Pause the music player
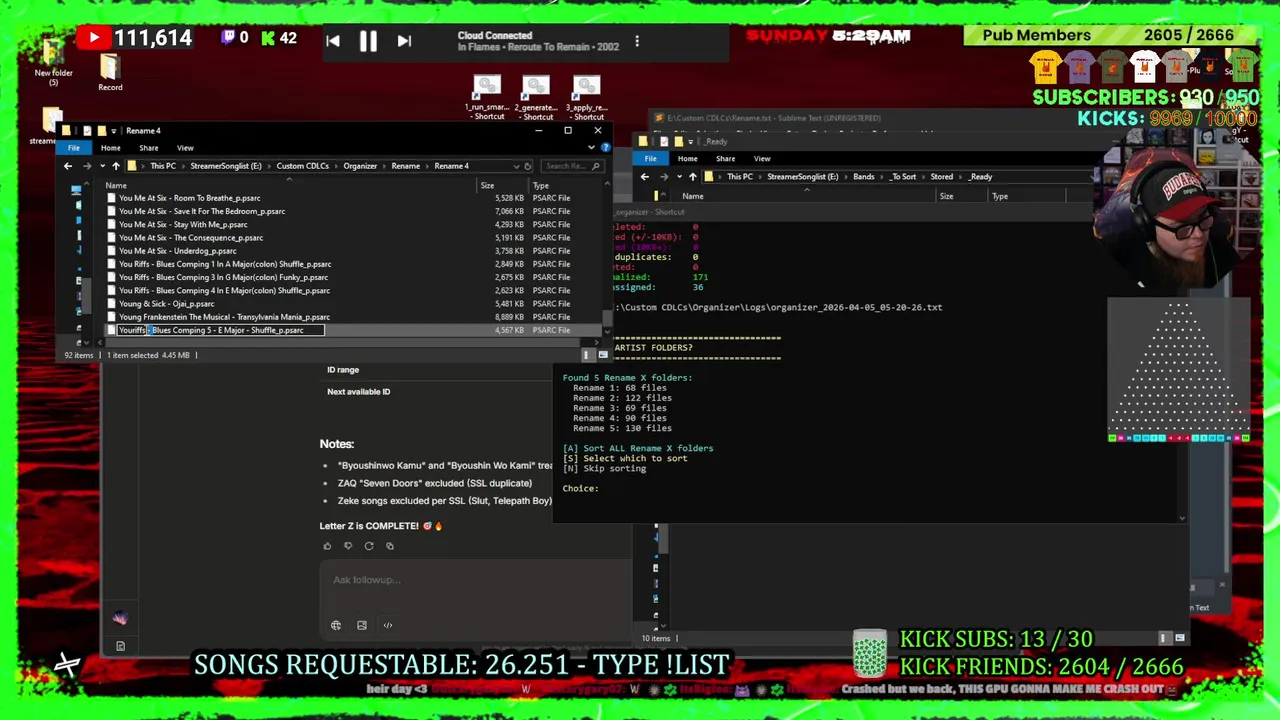This screenshot has height=720, width=1280. tap(368, 41)
